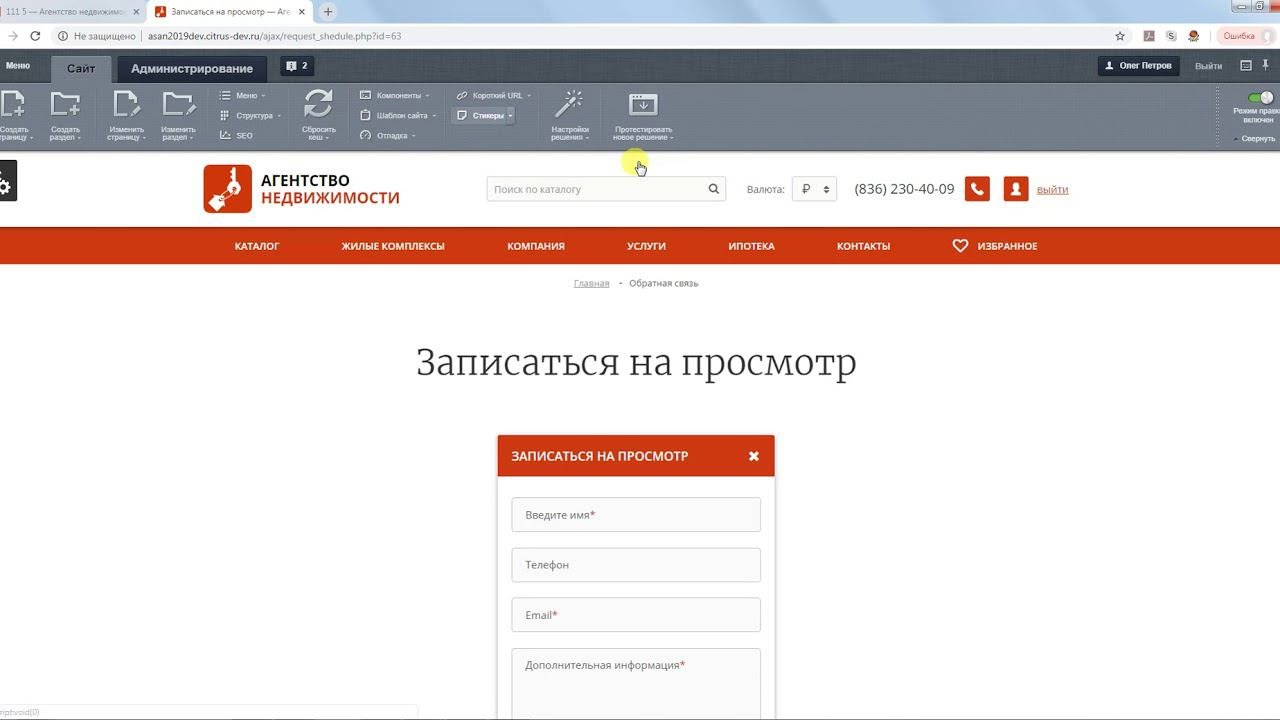Click the Create page icon in the panel

point(13,104)
